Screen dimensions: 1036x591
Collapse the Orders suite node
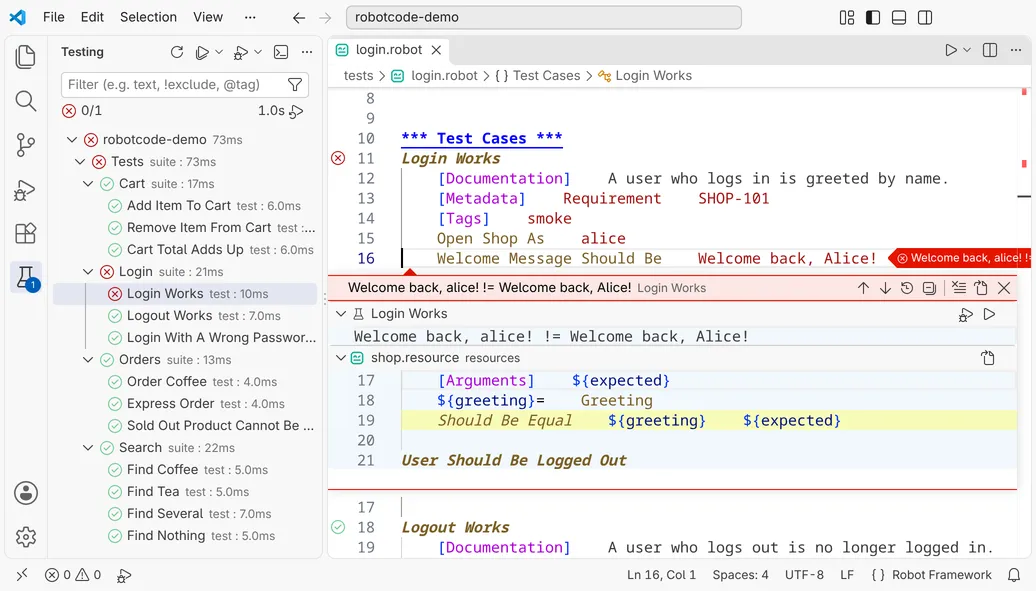click(88, 360)
